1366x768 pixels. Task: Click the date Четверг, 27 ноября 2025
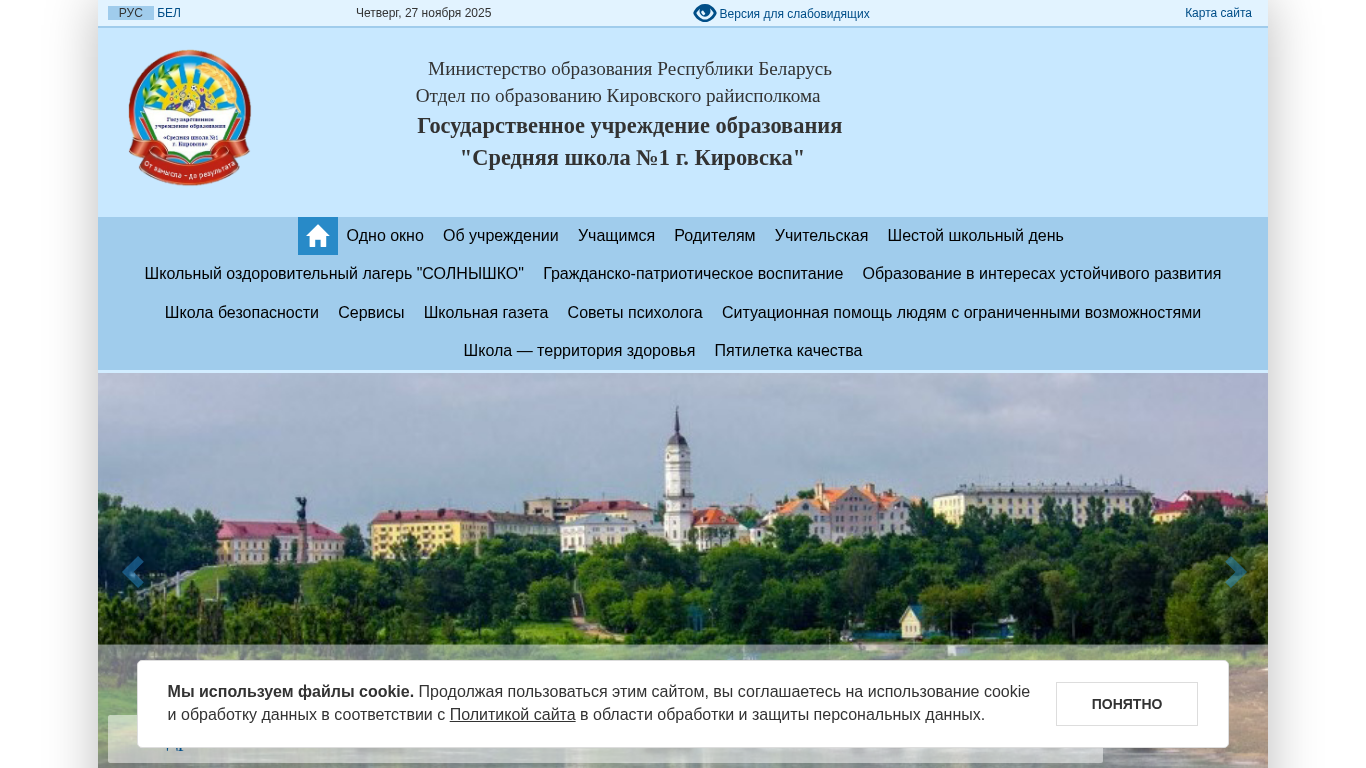pyautogui.click(x=424, y=13)
